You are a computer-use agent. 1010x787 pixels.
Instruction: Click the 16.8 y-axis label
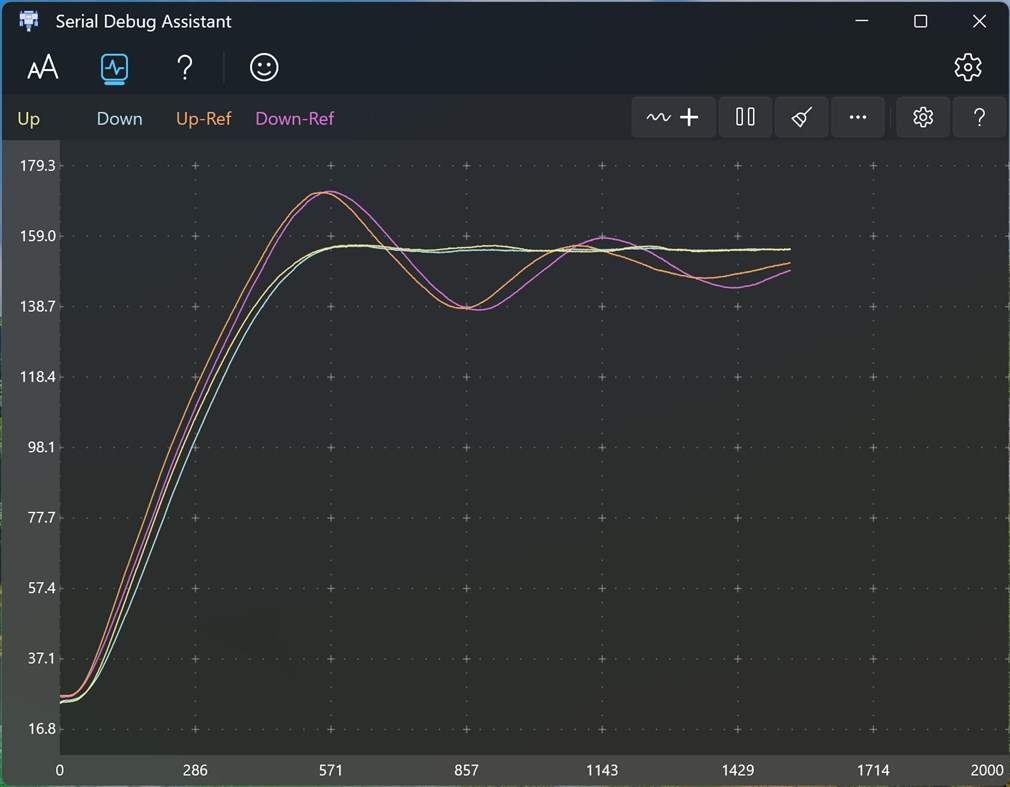coord(41,728)
